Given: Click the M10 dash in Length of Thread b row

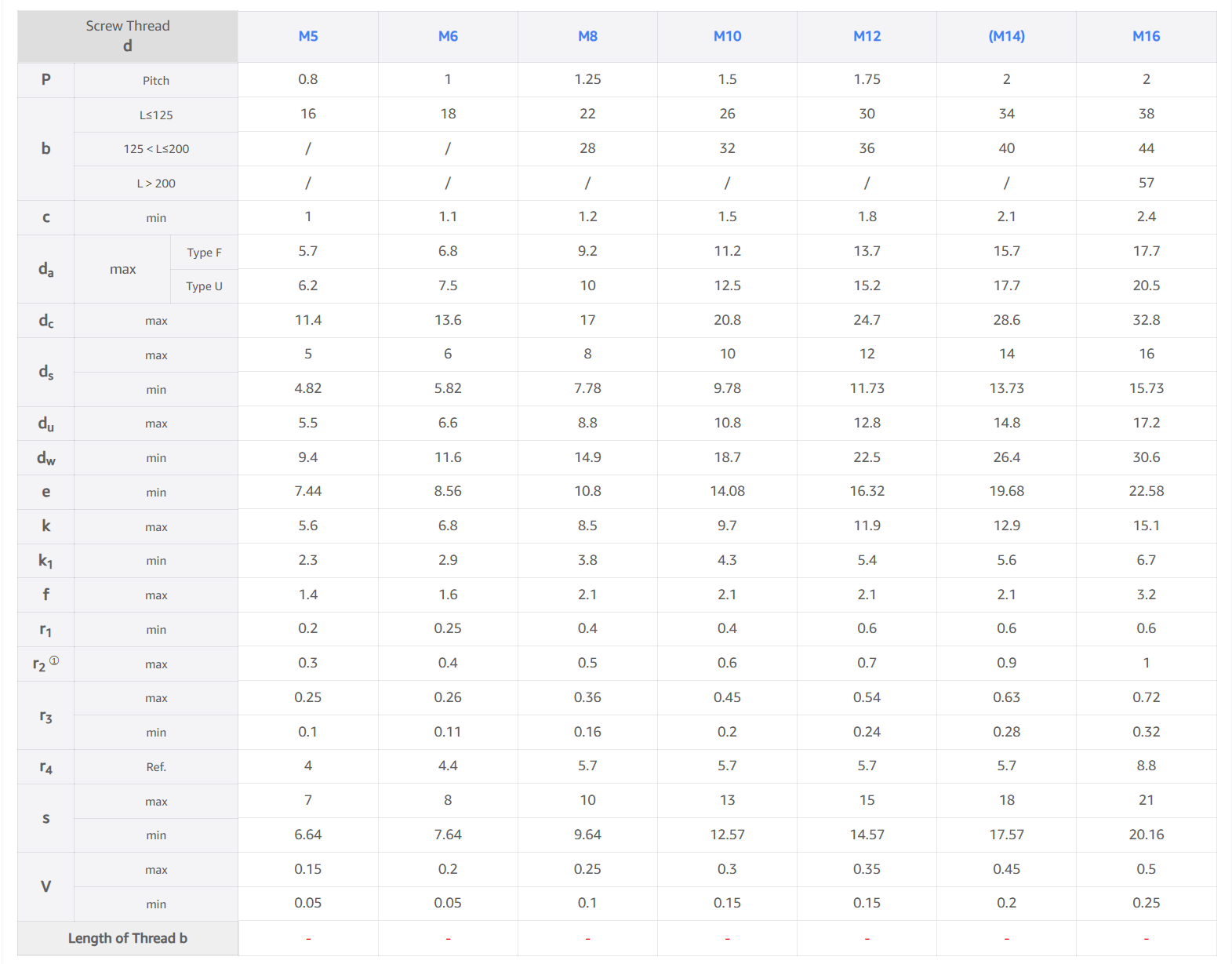Looking at the screenshot, I should (727, 938).
